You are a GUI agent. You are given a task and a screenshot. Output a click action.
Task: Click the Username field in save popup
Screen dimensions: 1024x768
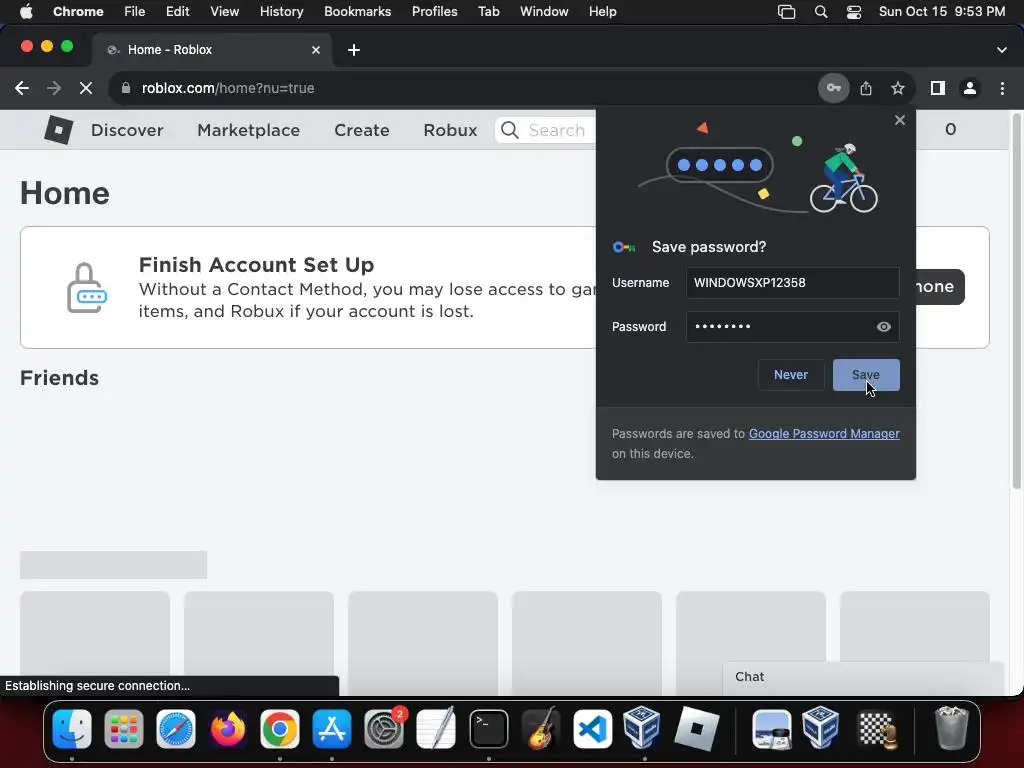pyautogui.click(x=792, y=283)
